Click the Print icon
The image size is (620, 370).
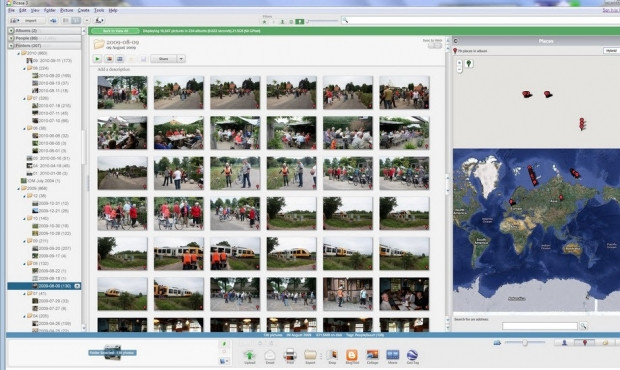tap(290, 357)
